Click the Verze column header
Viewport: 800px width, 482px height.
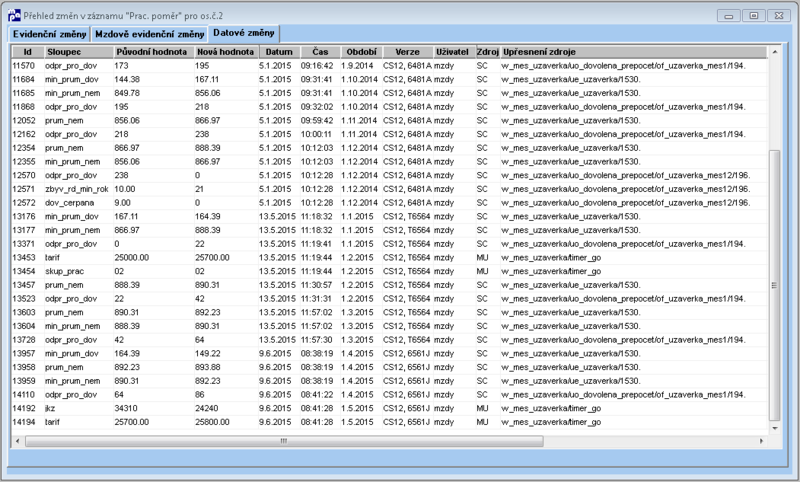[408, 52]
